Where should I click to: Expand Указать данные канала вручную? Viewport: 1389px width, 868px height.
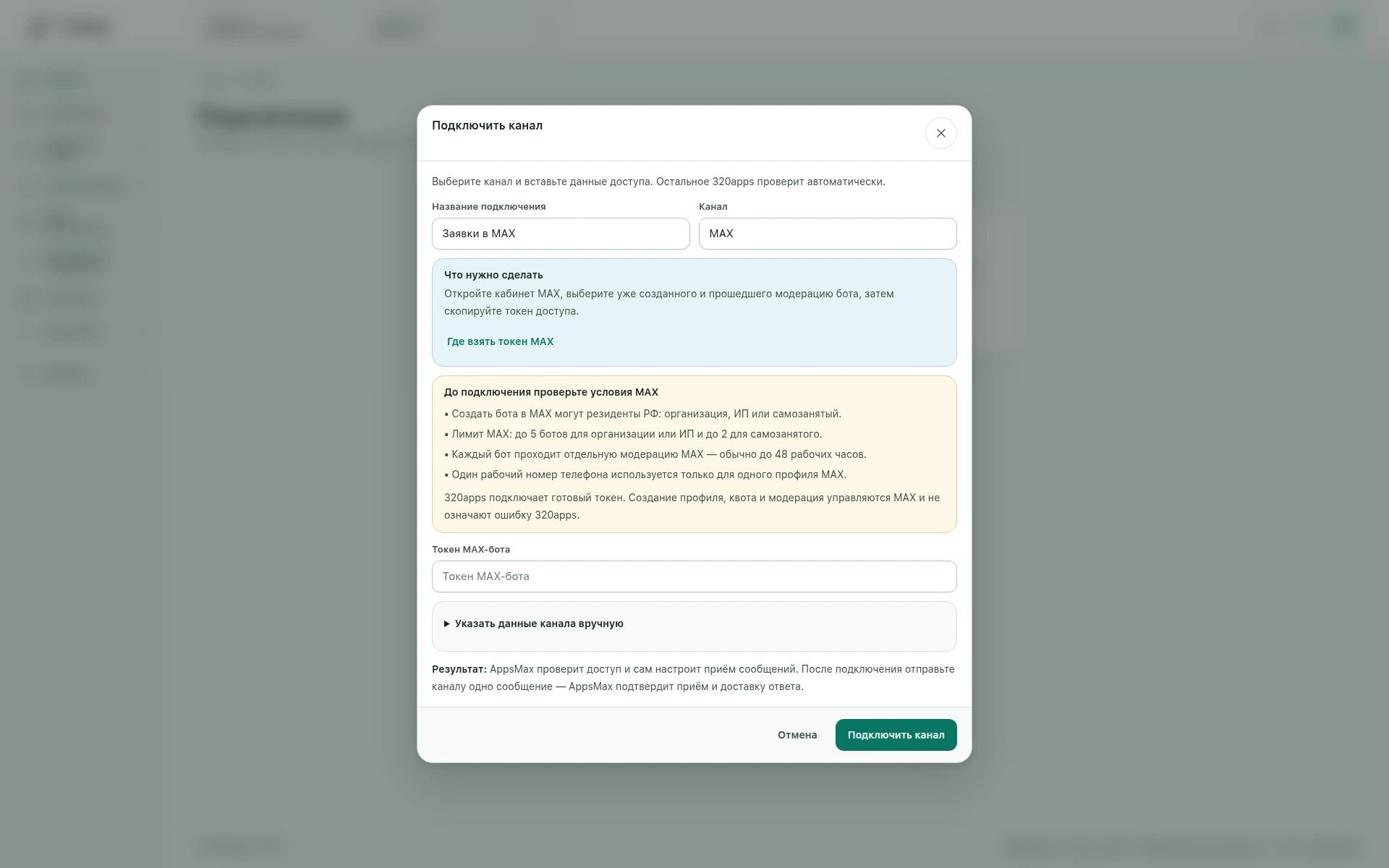coord(534,624)
